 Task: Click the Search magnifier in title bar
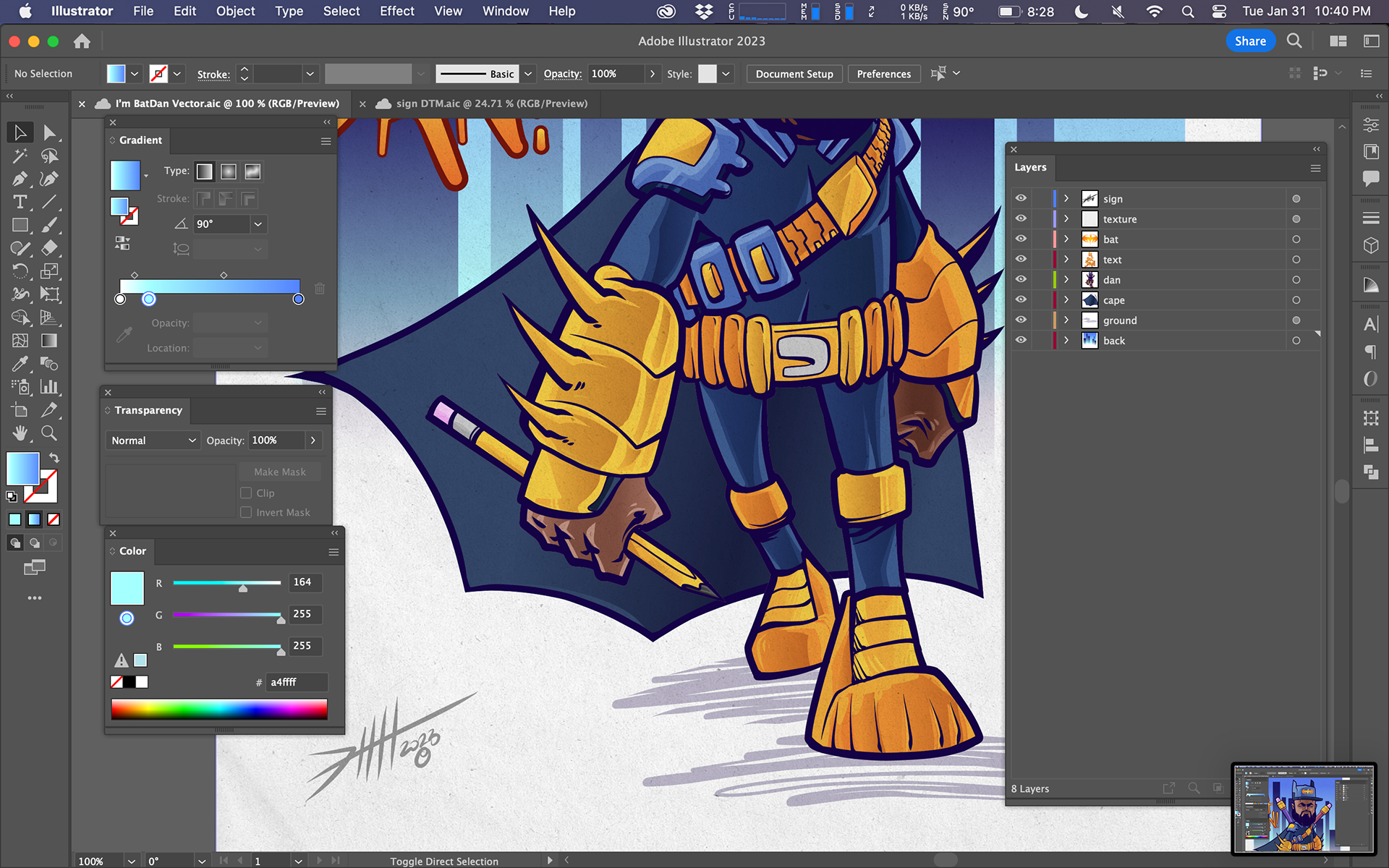(x=1294, y=41)
